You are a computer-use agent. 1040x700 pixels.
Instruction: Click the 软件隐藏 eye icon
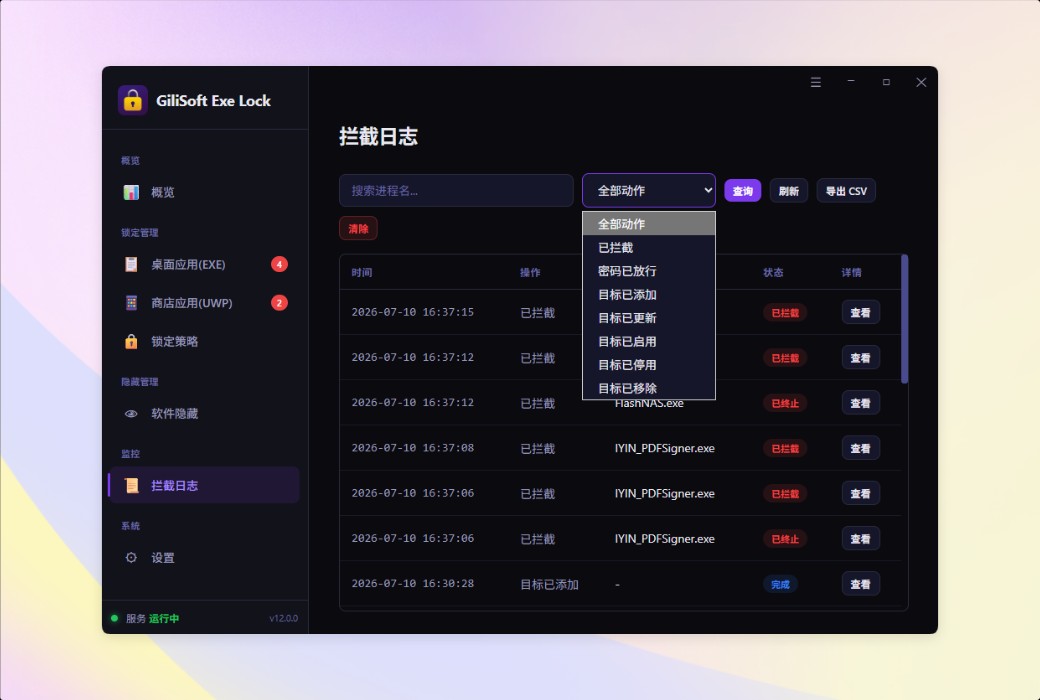(x=131, y=413)
